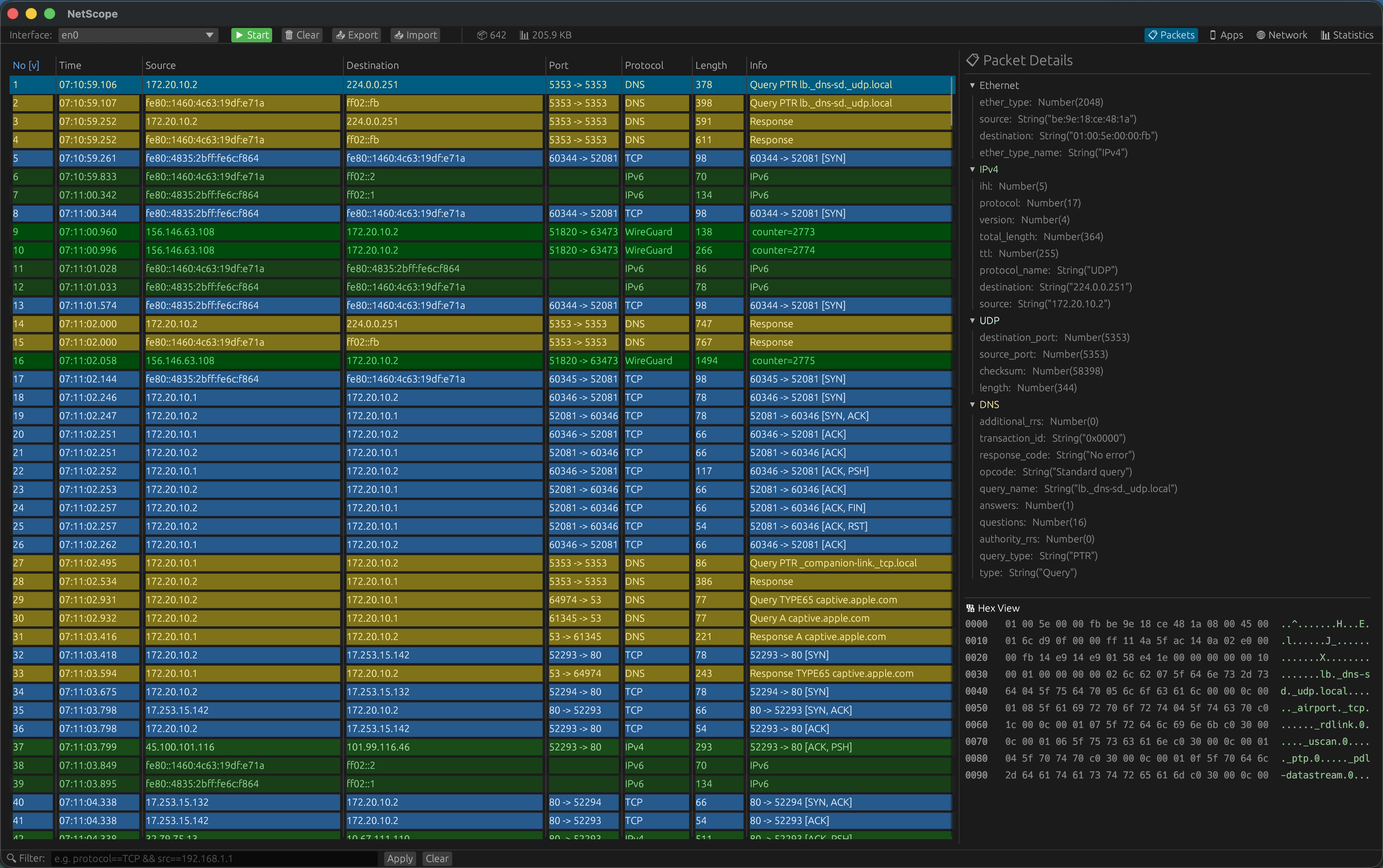Open the Apps tab
Screen dimensions: 1383x868
(x=1226, y=35)
